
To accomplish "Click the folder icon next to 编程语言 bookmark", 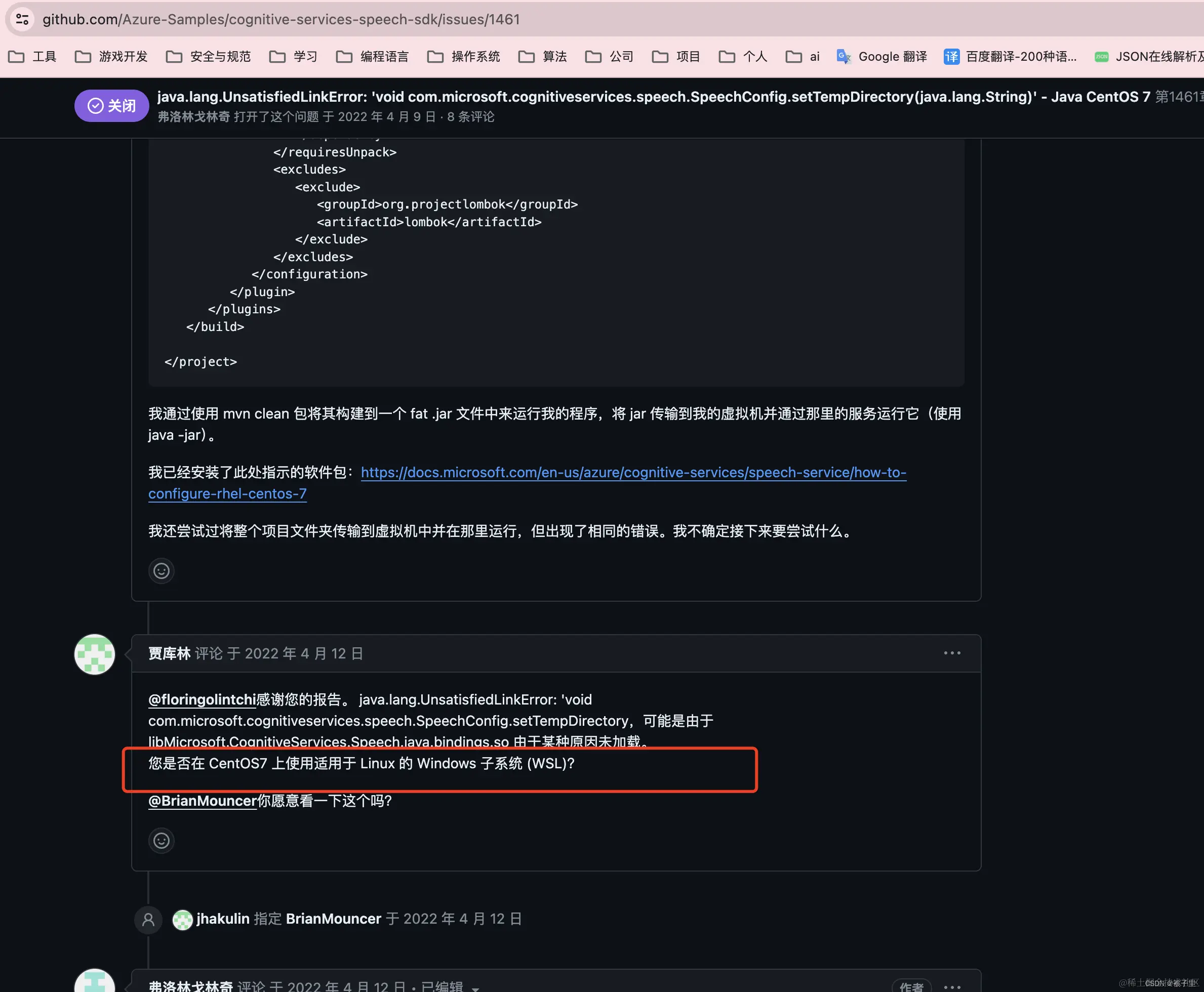I will click(344, 56).
